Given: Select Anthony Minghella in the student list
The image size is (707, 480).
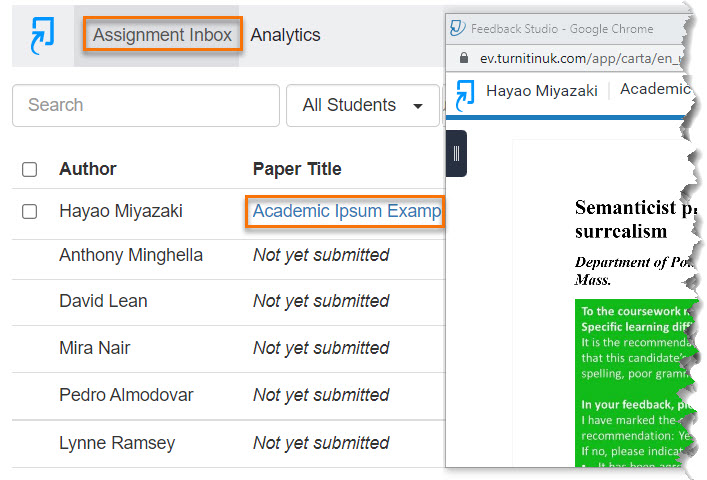Looking at the screenshot, I should tap(131, 255).
